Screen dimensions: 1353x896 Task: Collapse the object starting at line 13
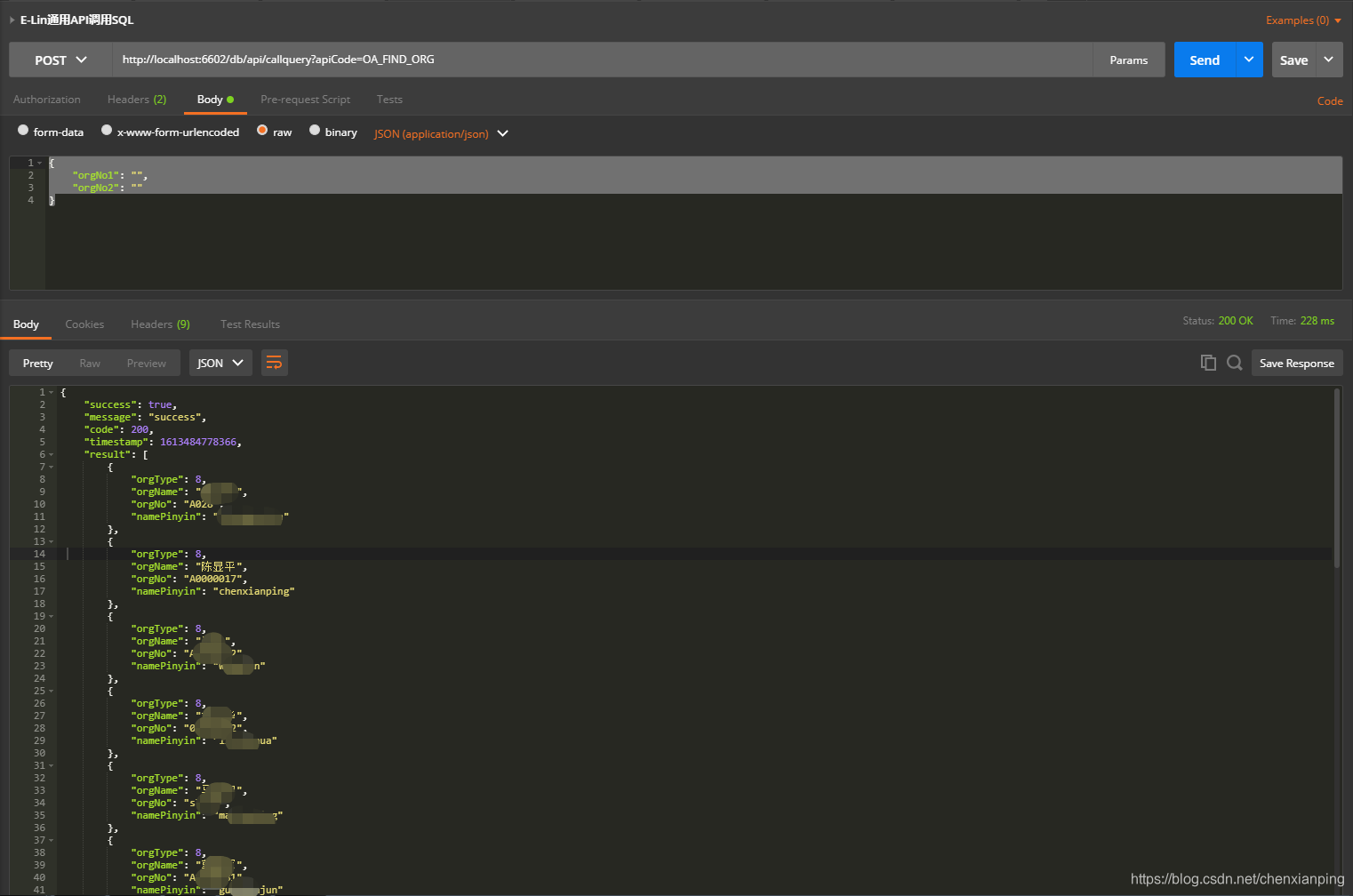pos(51,541)
